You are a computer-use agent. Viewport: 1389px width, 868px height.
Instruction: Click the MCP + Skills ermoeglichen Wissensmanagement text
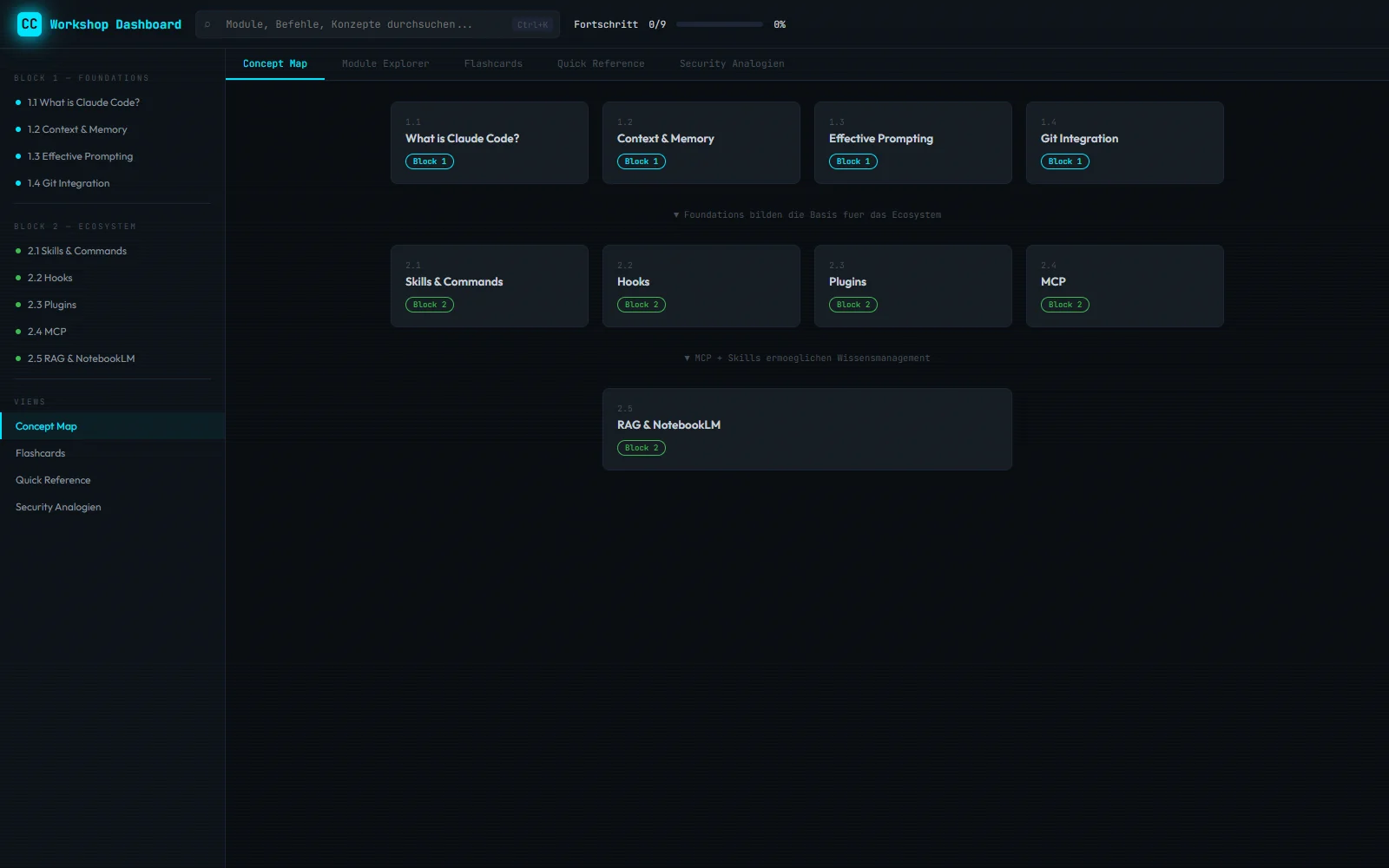pos(807,358)
